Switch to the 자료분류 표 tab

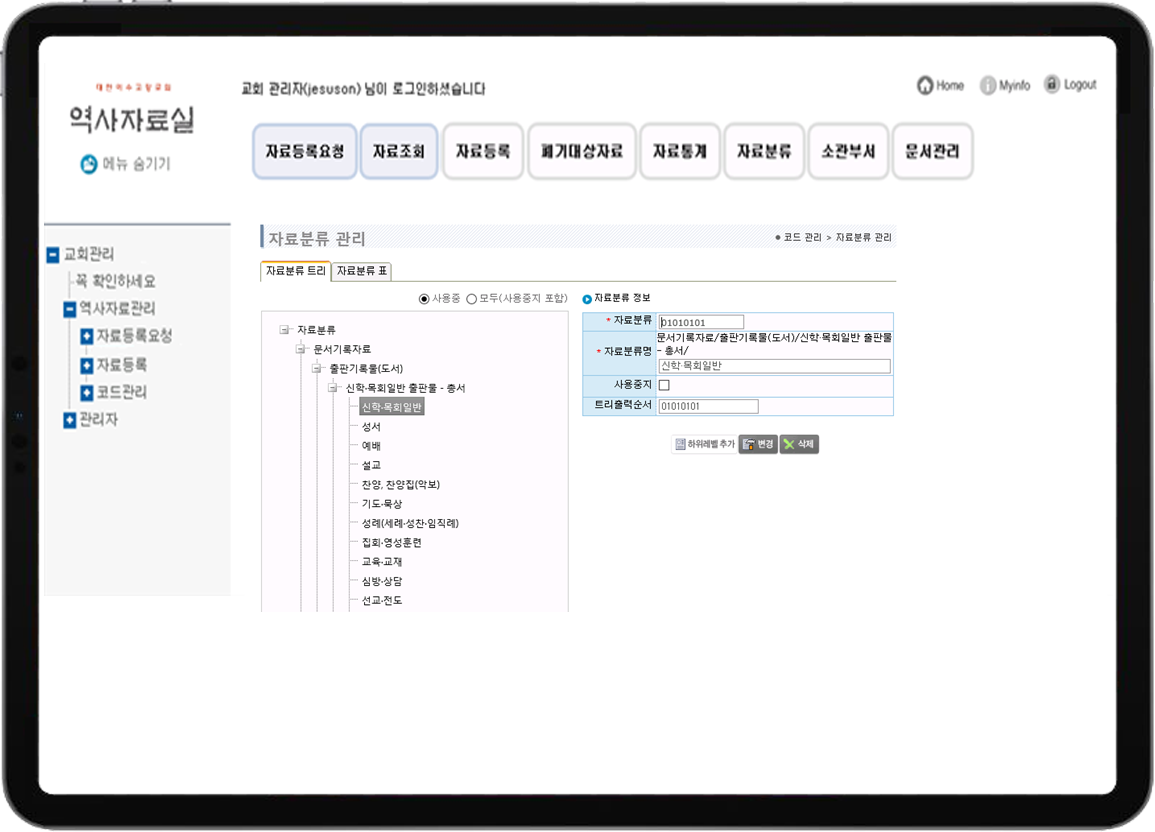point(362,271)
